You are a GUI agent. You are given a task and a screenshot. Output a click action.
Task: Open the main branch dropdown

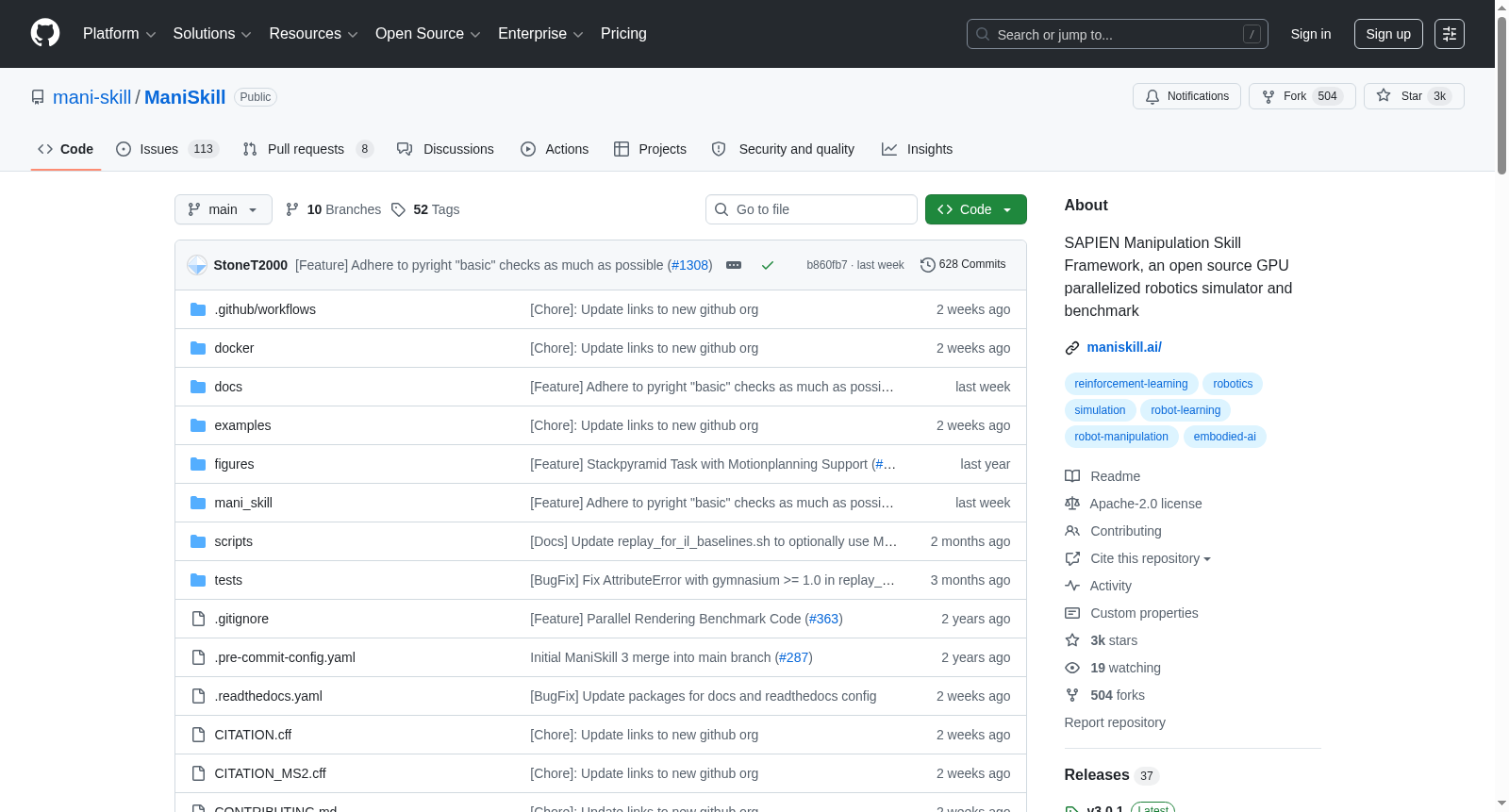tap(224, 209)
